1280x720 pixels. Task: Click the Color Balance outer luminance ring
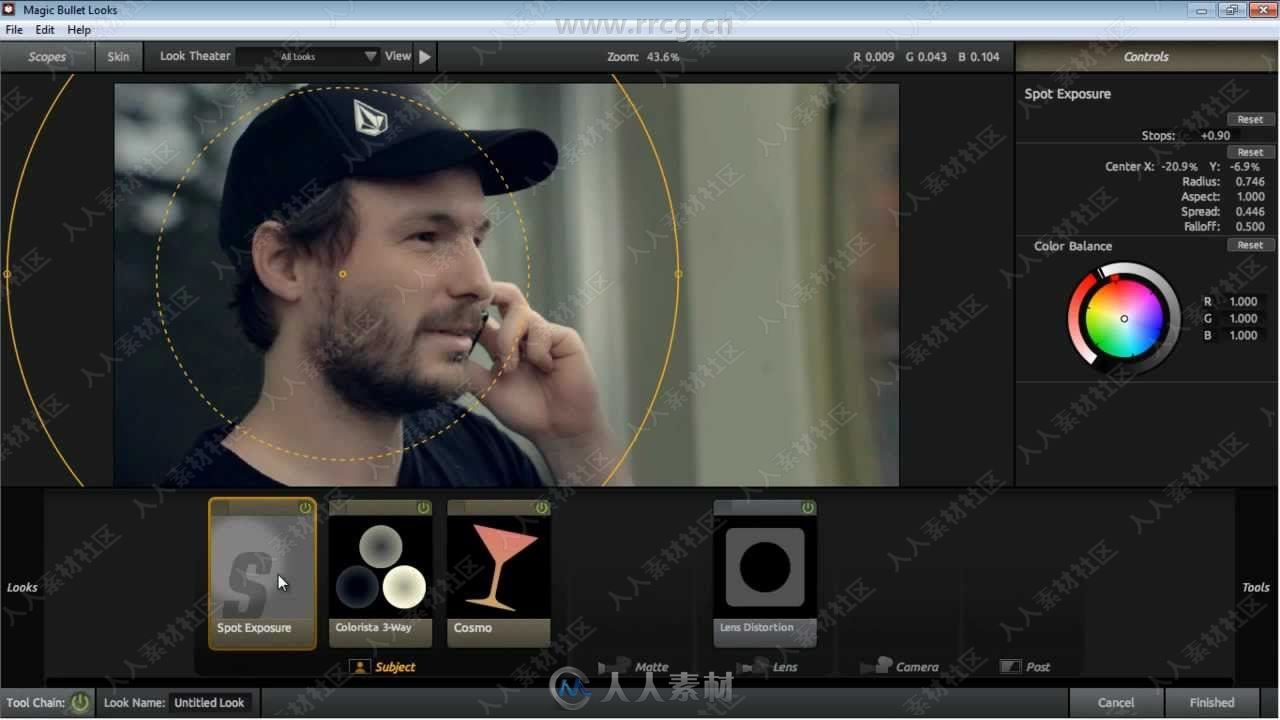point(1174,319)
